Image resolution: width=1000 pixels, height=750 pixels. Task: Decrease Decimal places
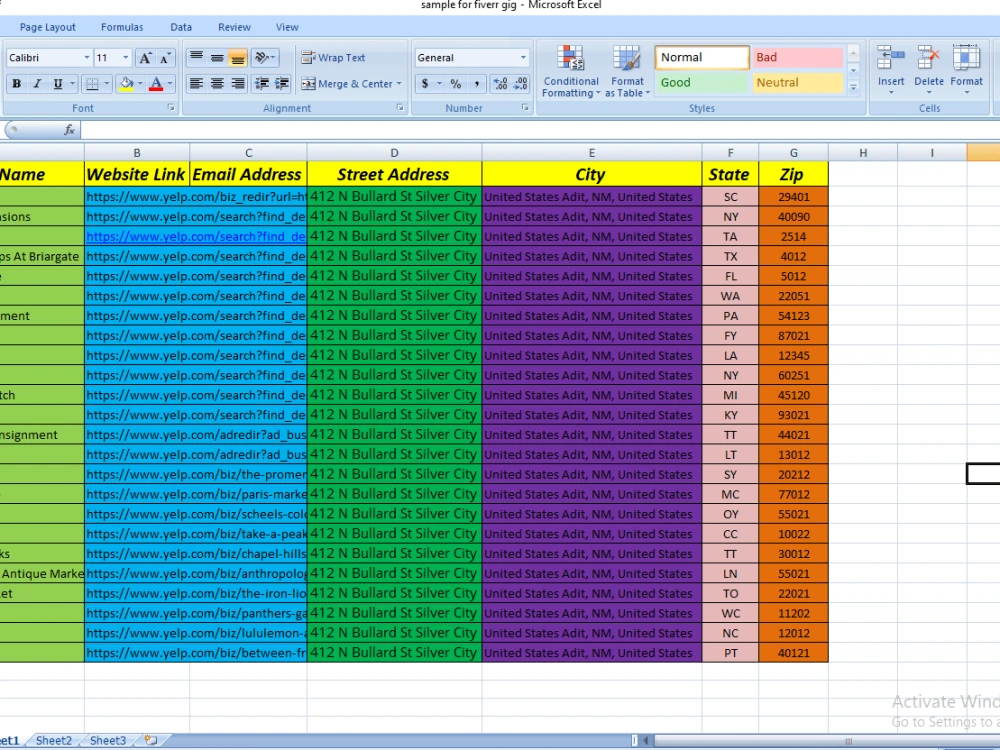521,84
